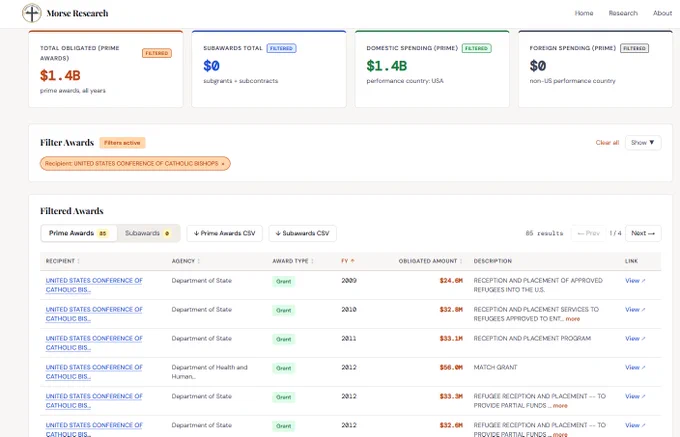Screen dimensions: 680x437
Task: Click the FILTERED badge on Total Obligated card
Action: pyautogui.click(x=157, y=53)
